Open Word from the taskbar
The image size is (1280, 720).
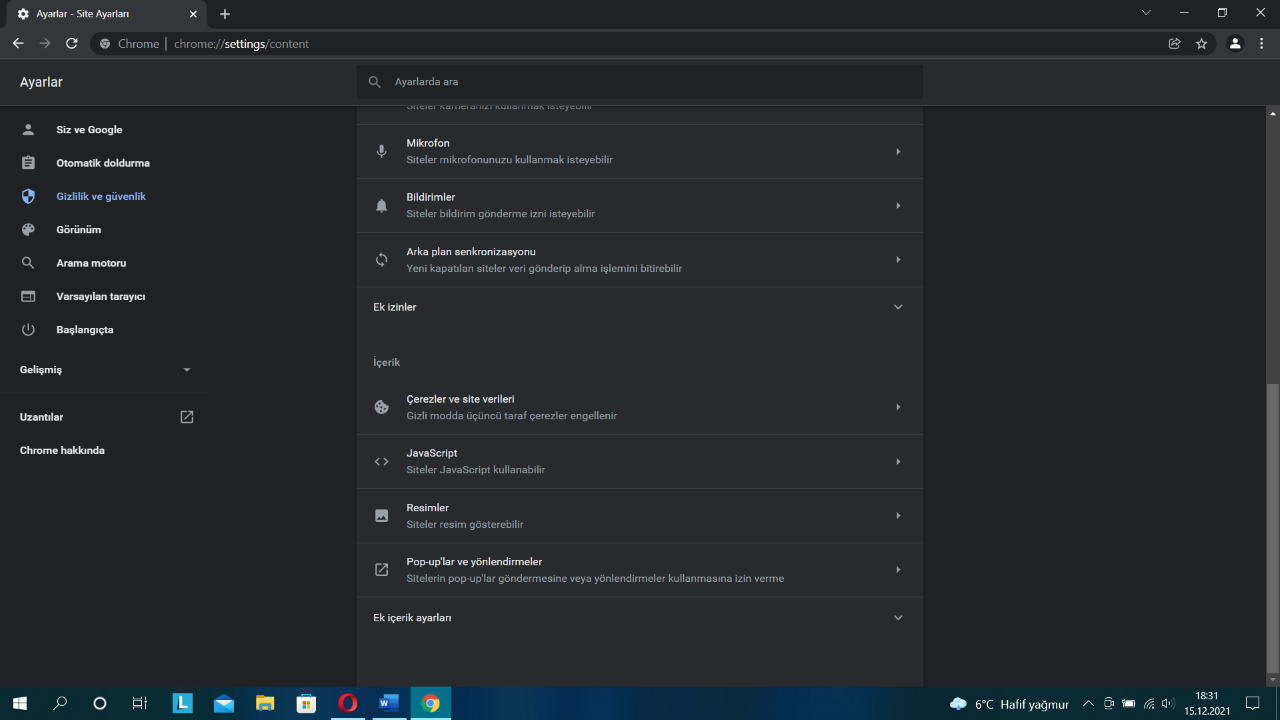(x=389, y=703)
